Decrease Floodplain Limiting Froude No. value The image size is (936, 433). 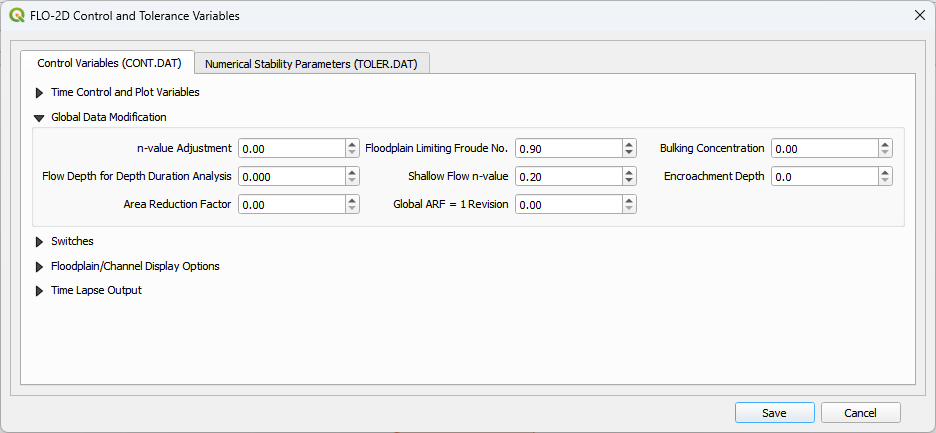629,153
